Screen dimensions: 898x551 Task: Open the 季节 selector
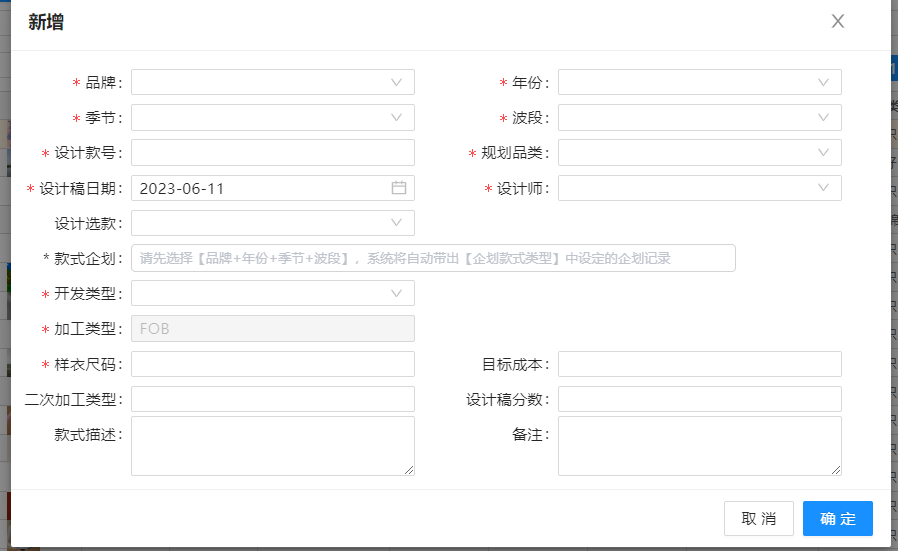(272, 118)
